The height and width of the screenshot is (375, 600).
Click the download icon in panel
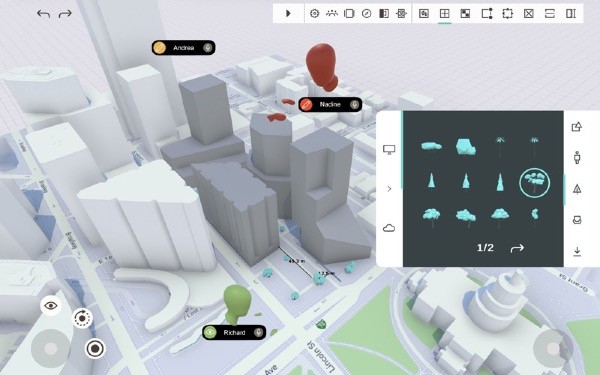(x=577, y=251)
